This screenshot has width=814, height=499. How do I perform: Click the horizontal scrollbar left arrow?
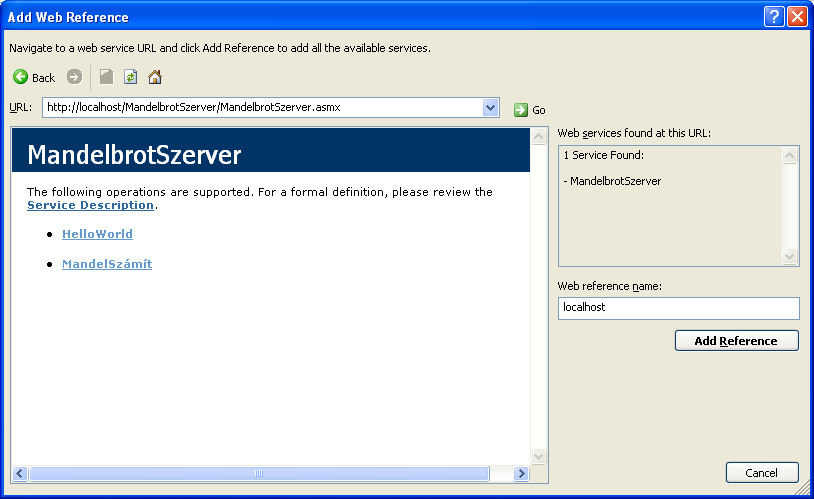20,473
